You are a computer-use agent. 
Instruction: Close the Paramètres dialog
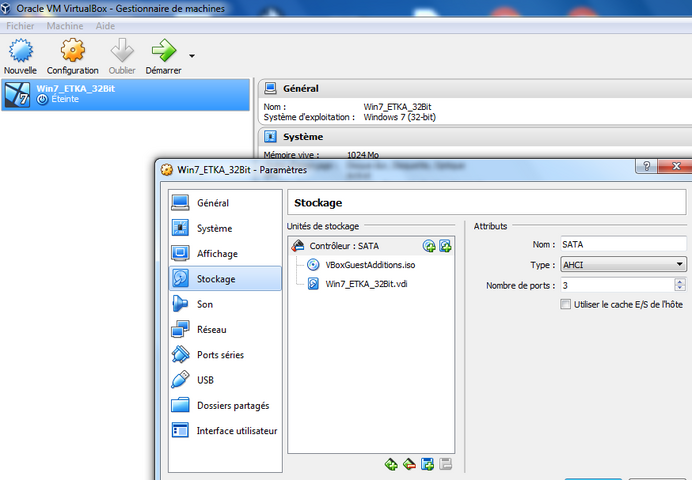coord(675,166)
